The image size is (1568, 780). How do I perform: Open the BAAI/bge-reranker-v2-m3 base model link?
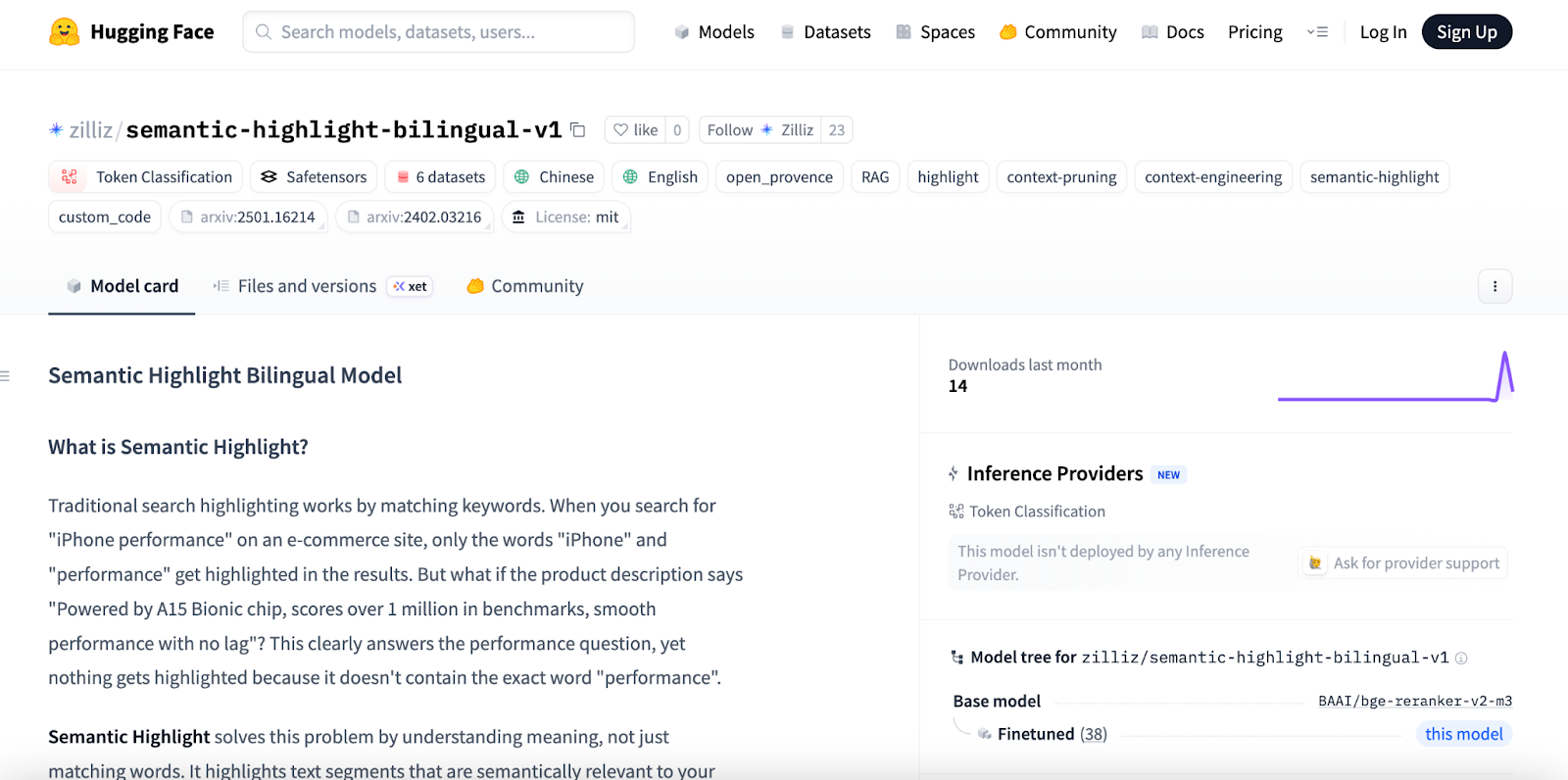1414,702
